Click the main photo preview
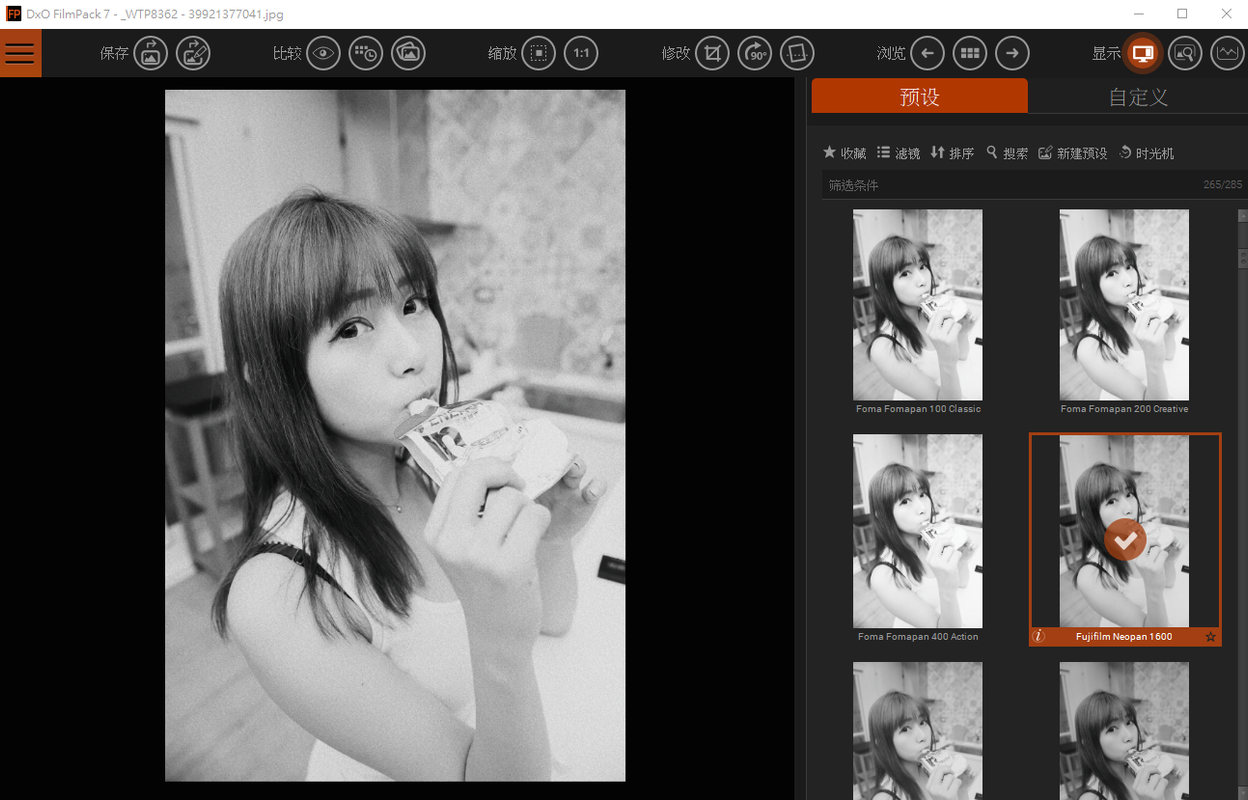 click(x=395, y=435)
